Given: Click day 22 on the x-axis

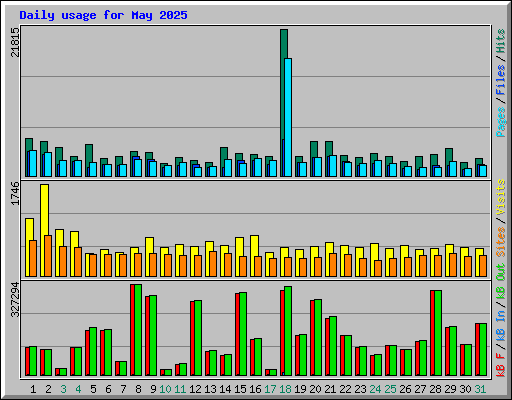Looking at the screenshot, I should point(345,389).
